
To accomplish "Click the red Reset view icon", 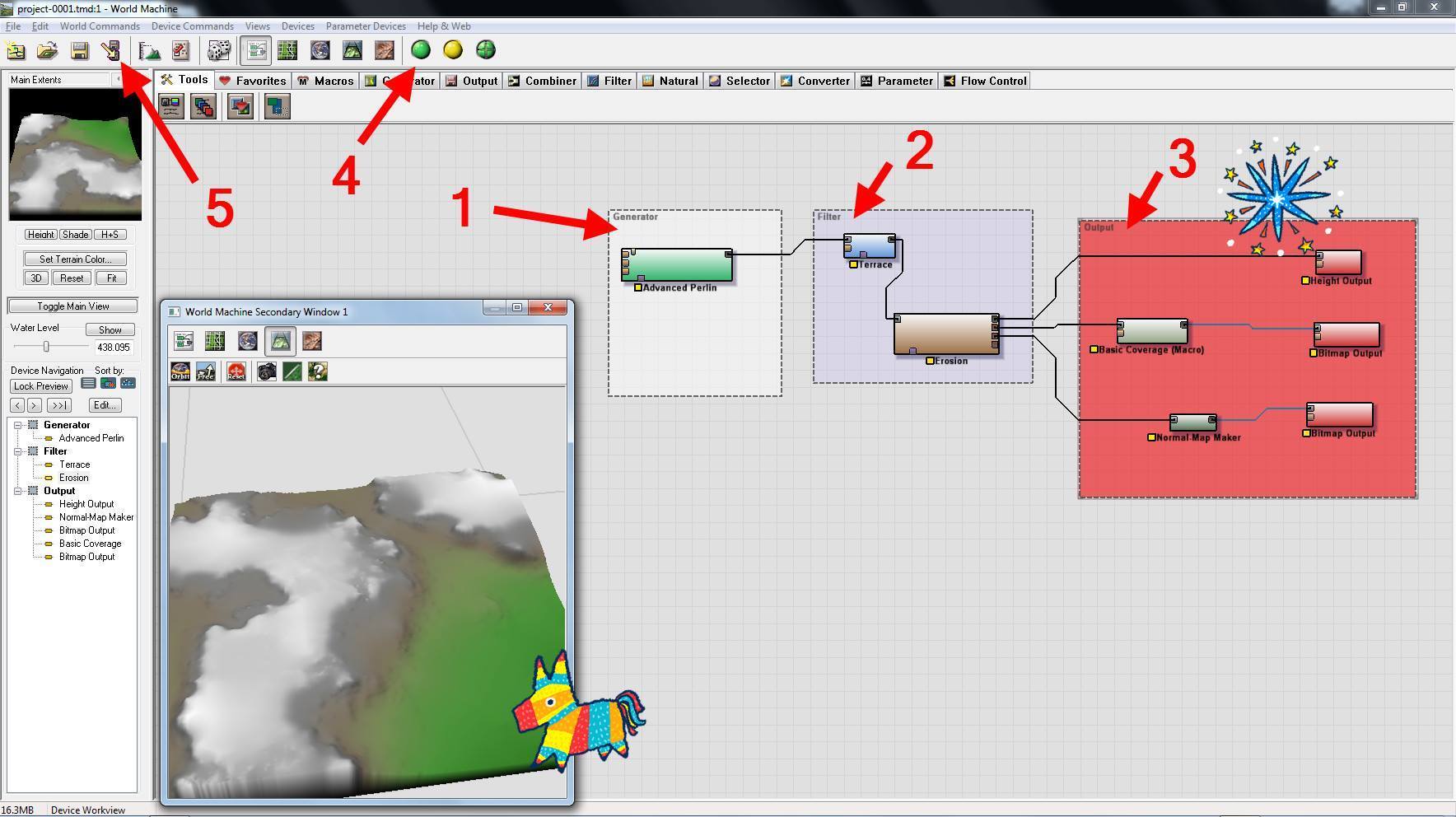I will [x=236, y=372].
